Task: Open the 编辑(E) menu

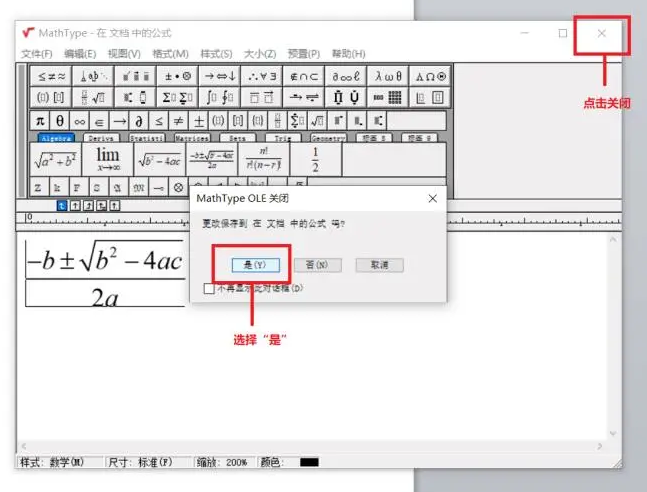Action: pos(80,54)
